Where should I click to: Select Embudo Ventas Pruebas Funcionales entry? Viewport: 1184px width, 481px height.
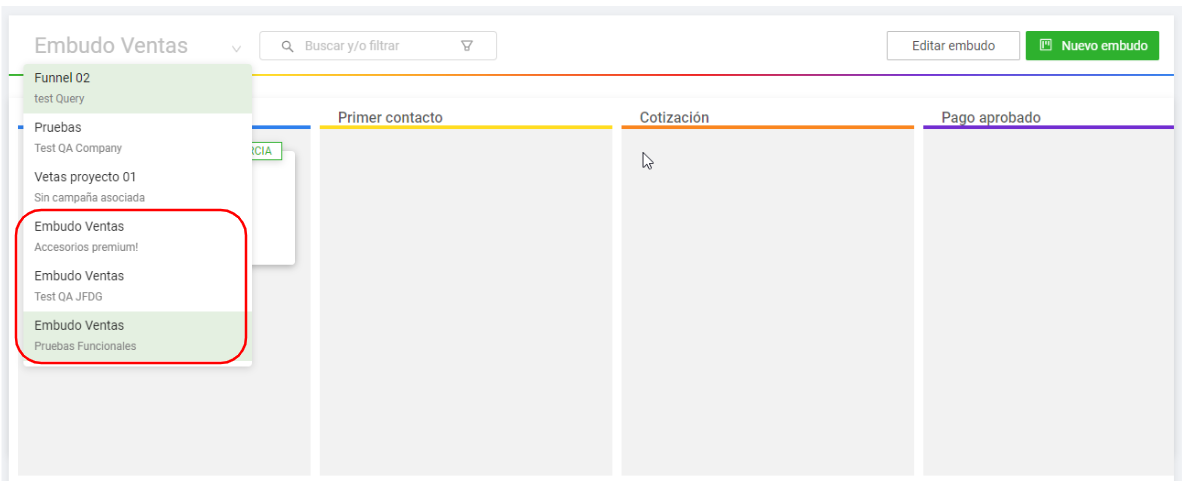coord(137,336)
